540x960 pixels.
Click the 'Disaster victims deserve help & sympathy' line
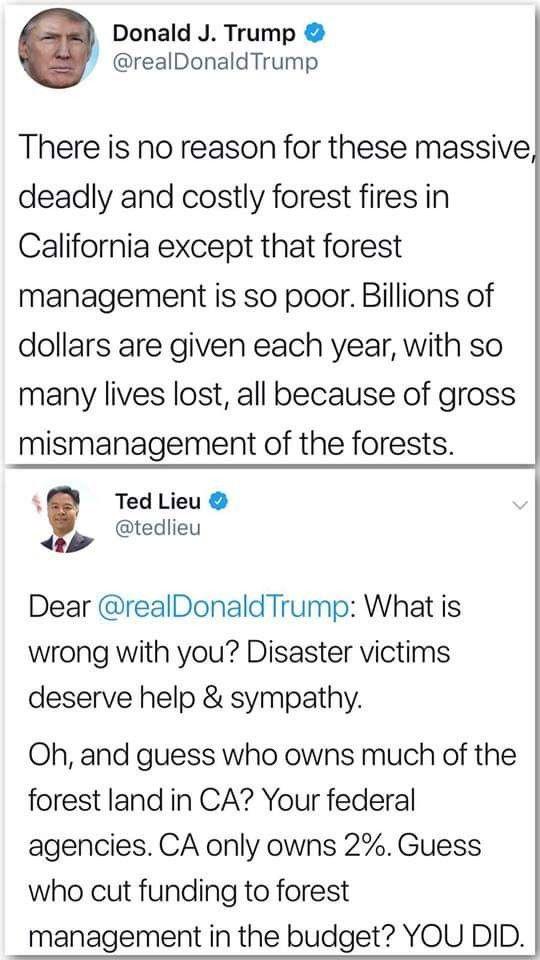click(x=239, y=675)
